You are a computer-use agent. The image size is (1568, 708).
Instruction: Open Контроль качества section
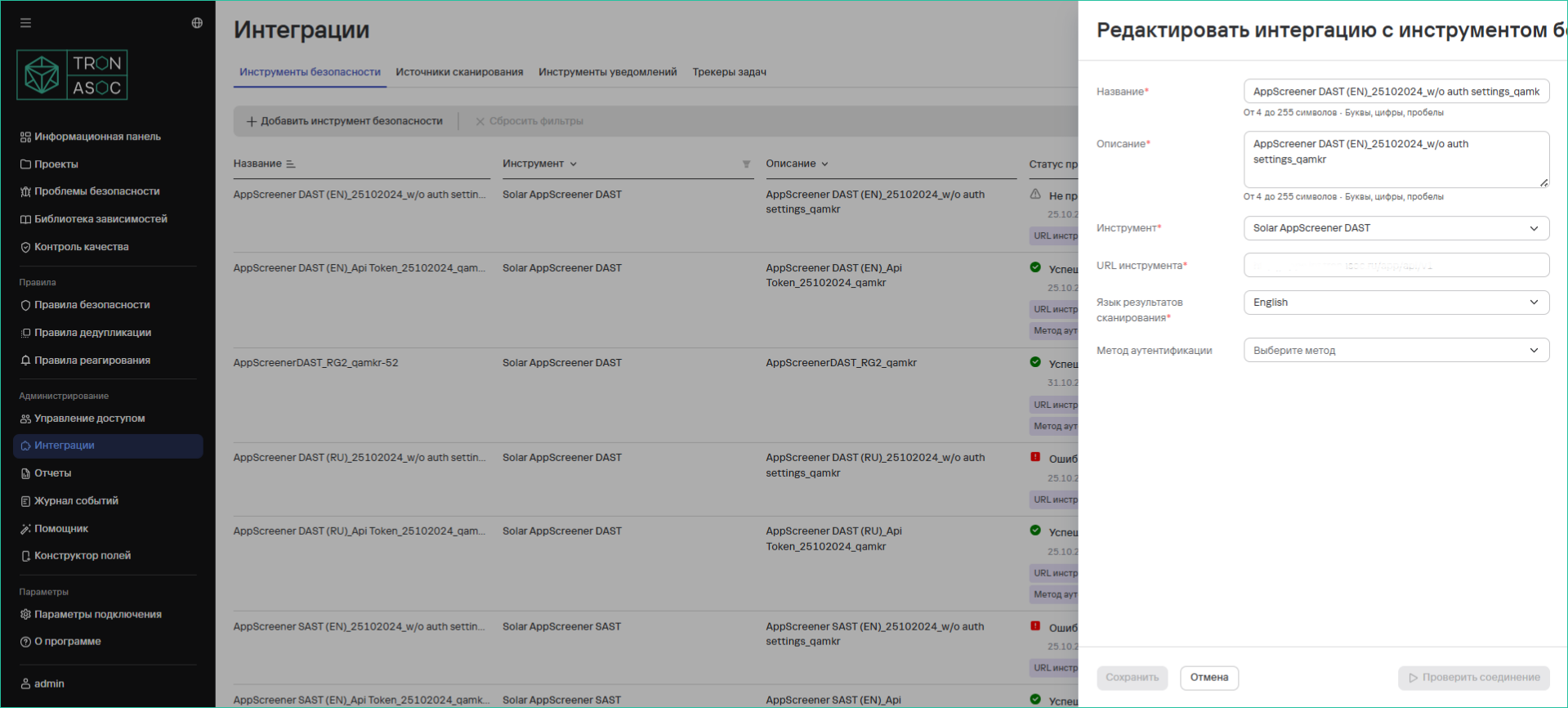pyautogui.click(x=81, y=247)
